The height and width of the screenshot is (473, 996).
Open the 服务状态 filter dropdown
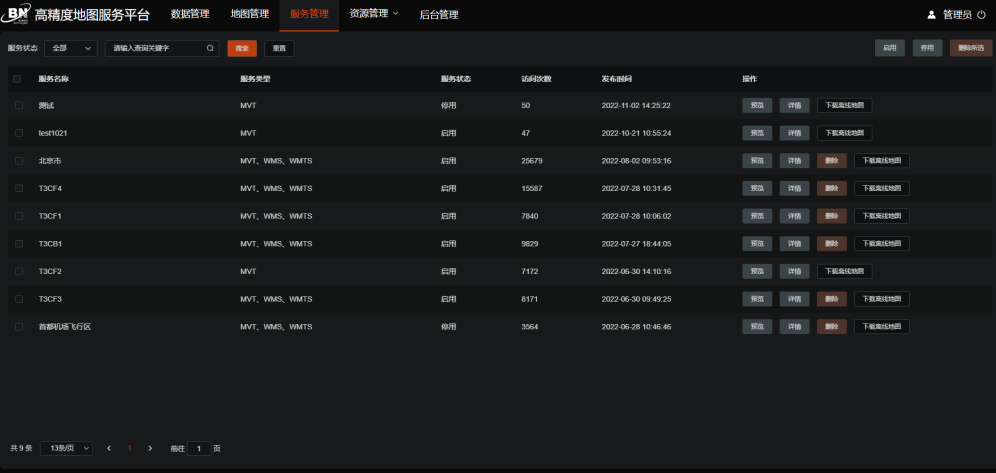(x=71, y=48)
